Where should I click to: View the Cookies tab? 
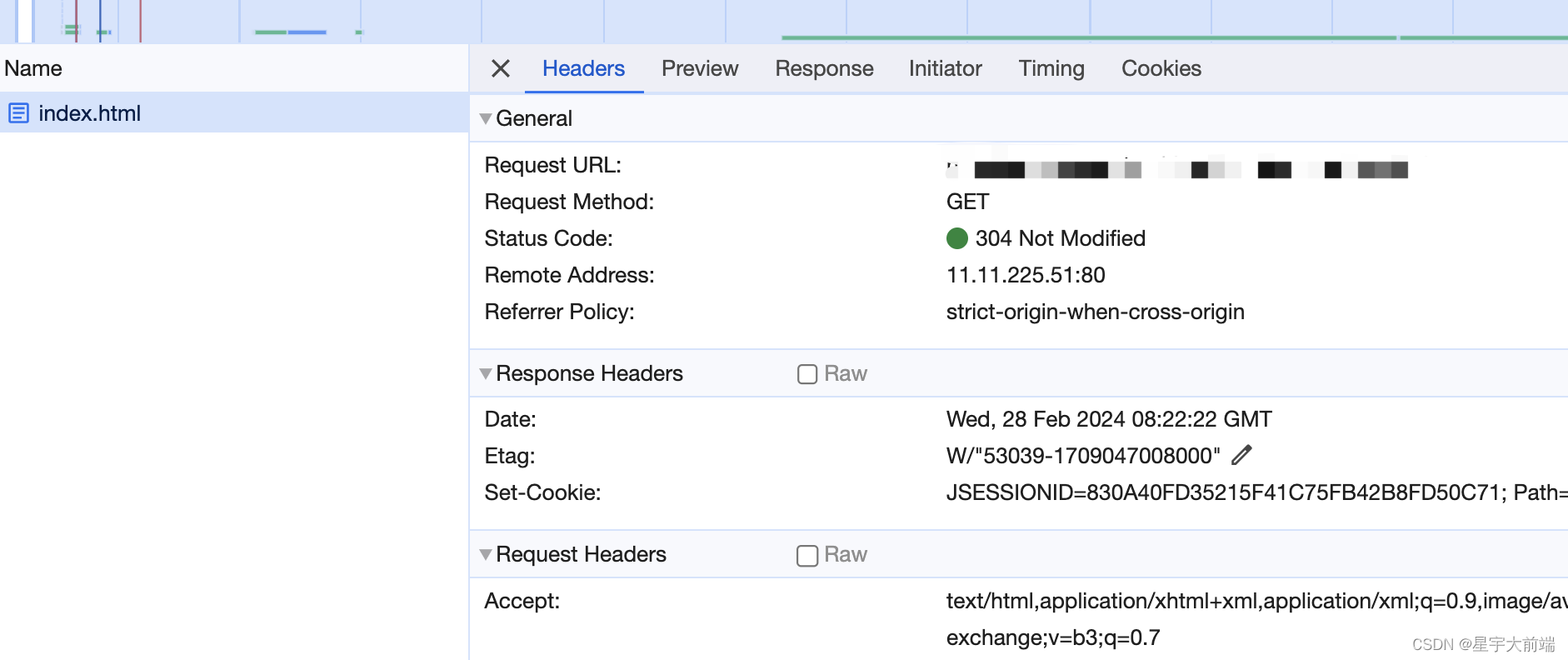pyautogui.click(x=1161, y=68)
